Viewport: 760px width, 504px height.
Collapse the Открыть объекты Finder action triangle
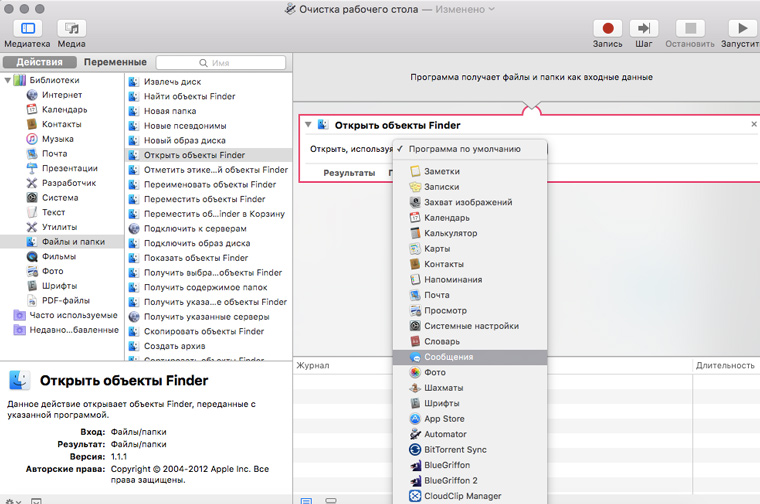[x=308, y=125]
